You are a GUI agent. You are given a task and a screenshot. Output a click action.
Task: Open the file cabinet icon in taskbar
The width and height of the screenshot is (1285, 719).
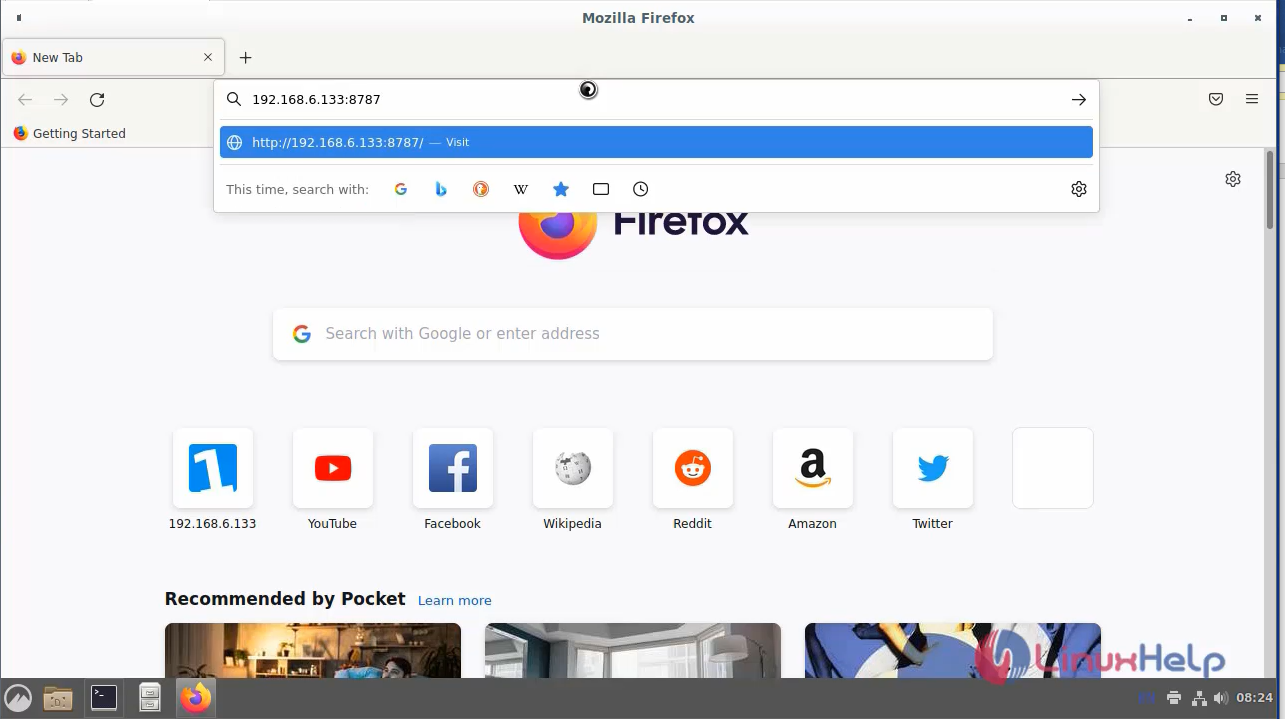pos(150,697)
